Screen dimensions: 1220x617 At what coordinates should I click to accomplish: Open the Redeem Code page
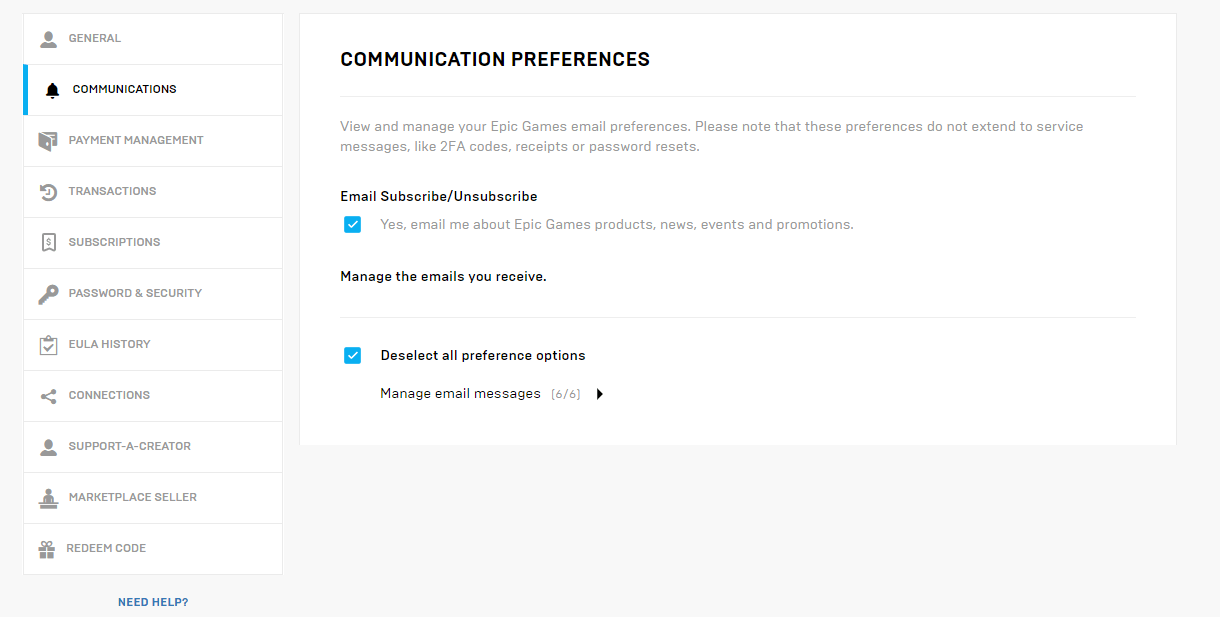pos(106,548)
